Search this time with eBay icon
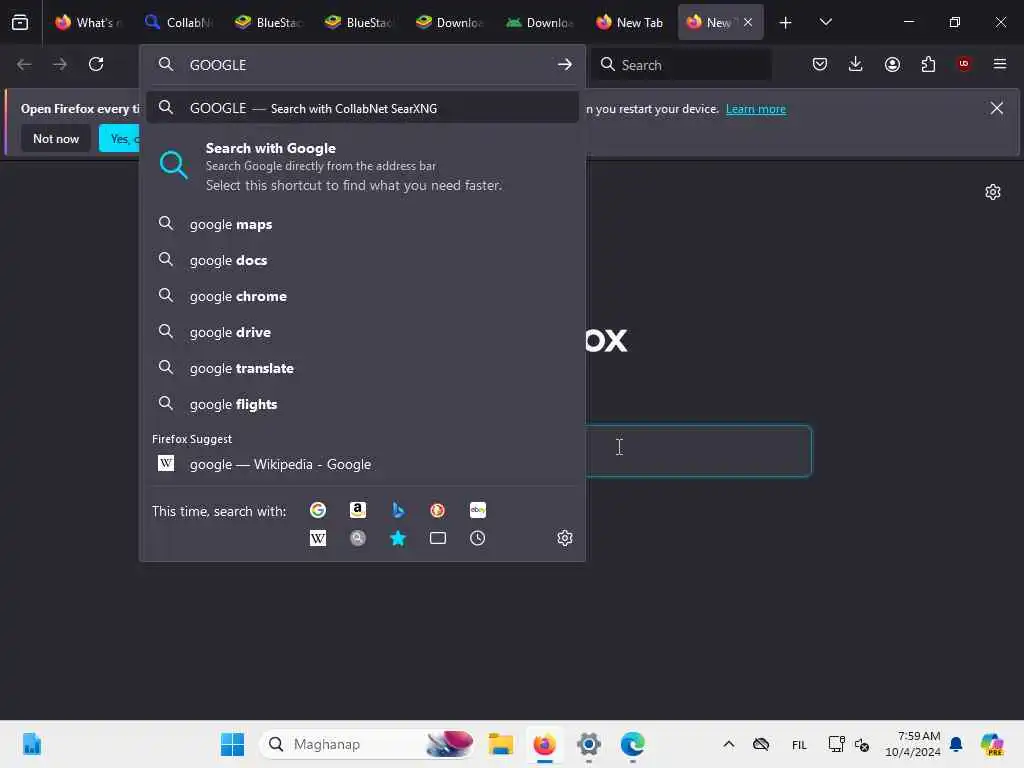 coord(477,510)
